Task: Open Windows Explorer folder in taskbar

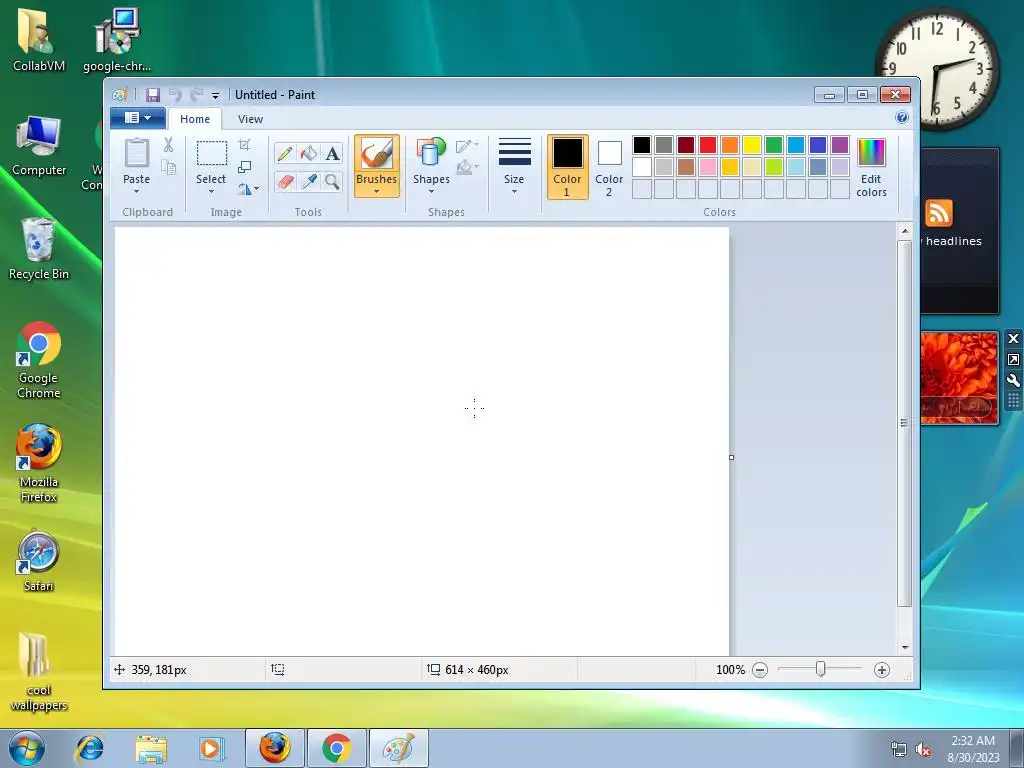Action: point(151,748)
